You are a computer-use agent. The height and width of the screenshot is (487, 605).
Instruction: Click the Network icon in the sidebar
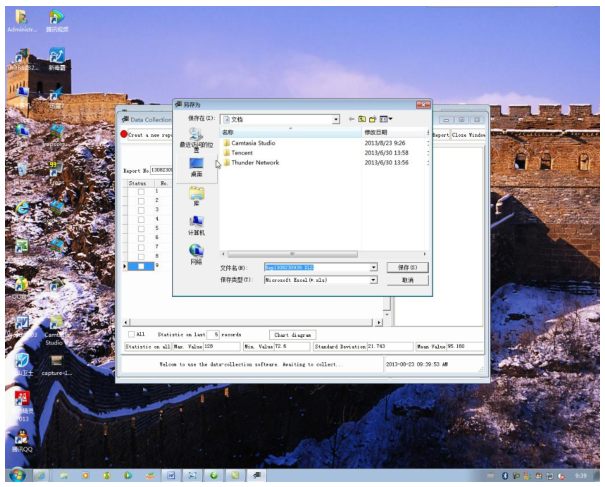[x=196, y=253]
